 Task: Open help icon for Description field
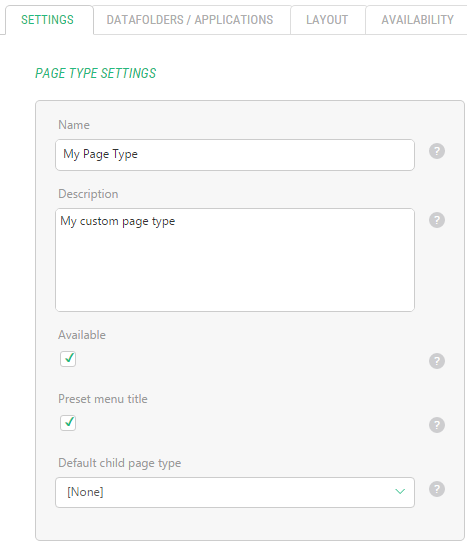click(x=437, y=220)
